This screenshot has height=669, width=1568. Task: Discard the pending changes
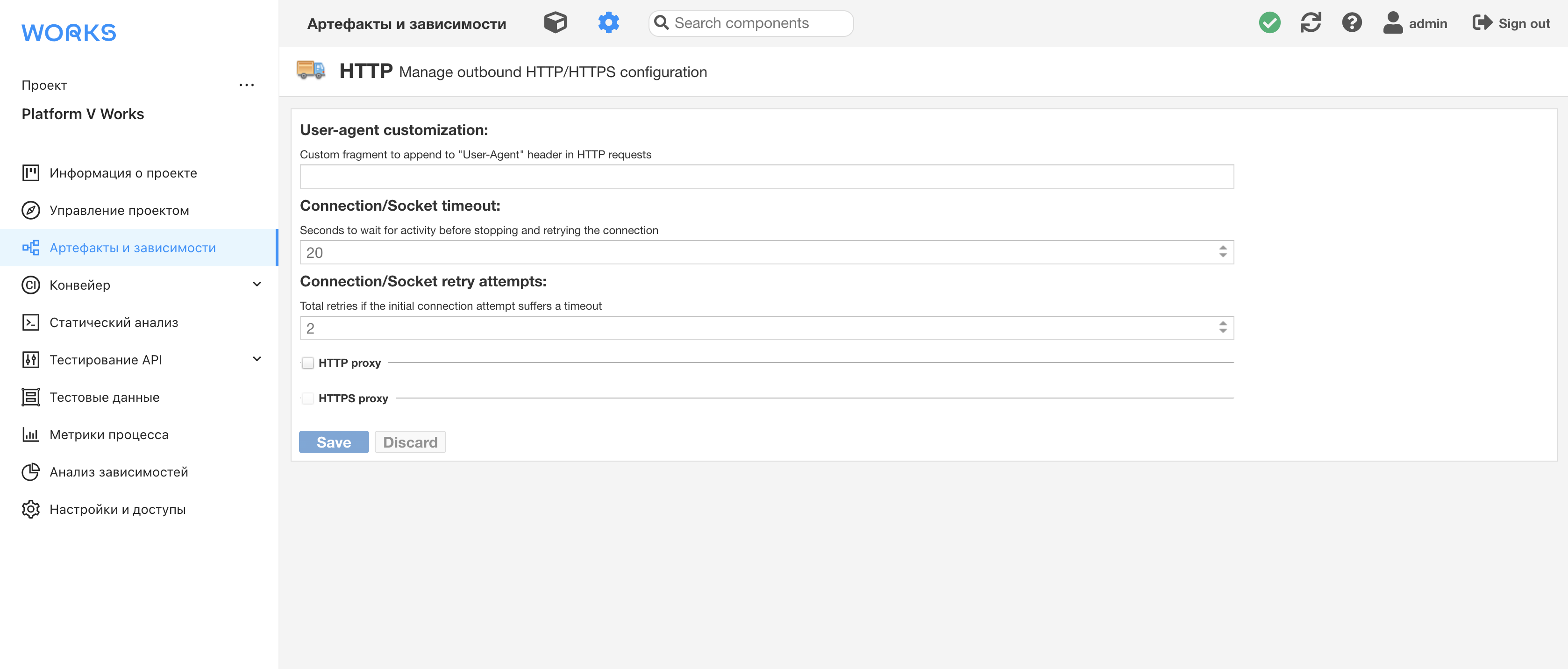tap(410, 442)
